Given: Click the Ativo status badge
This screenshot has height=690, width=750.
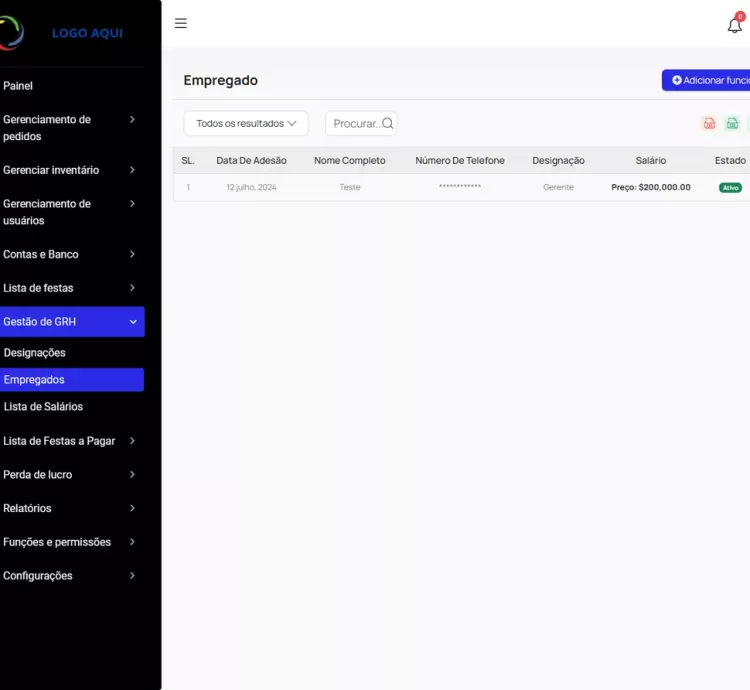Looking at the screenshot, I should click(730, 188).
